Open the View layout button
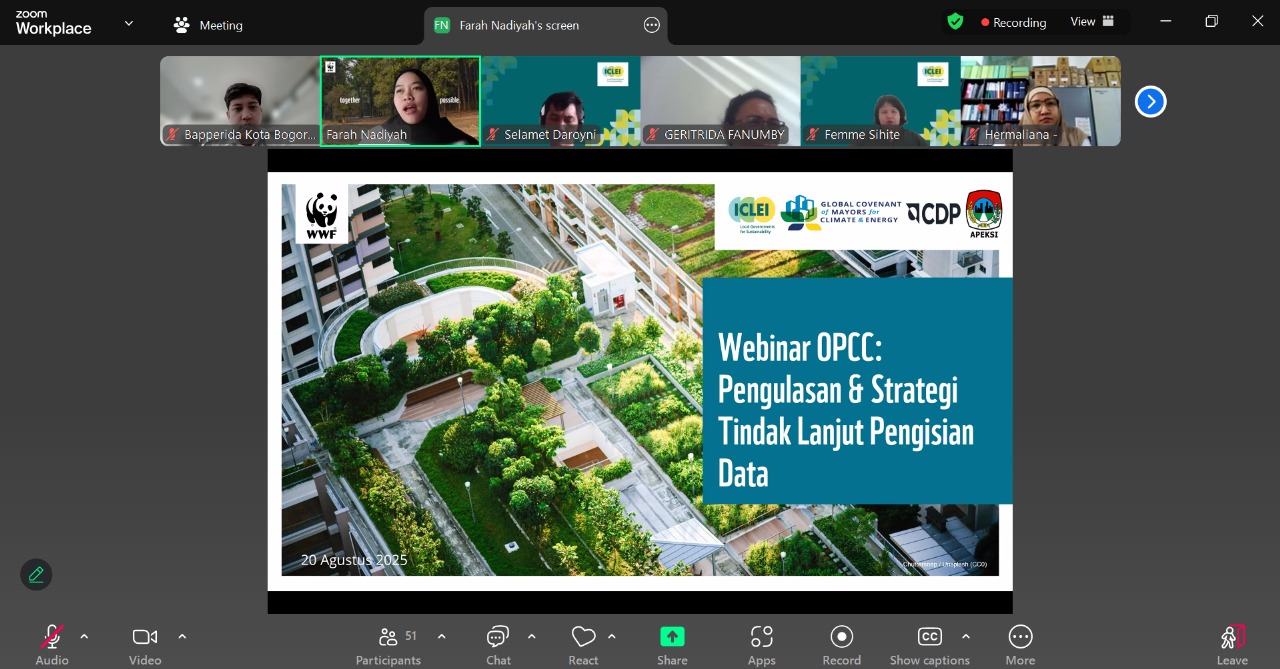1280x669 pixels. click(x=1092, y=22)
